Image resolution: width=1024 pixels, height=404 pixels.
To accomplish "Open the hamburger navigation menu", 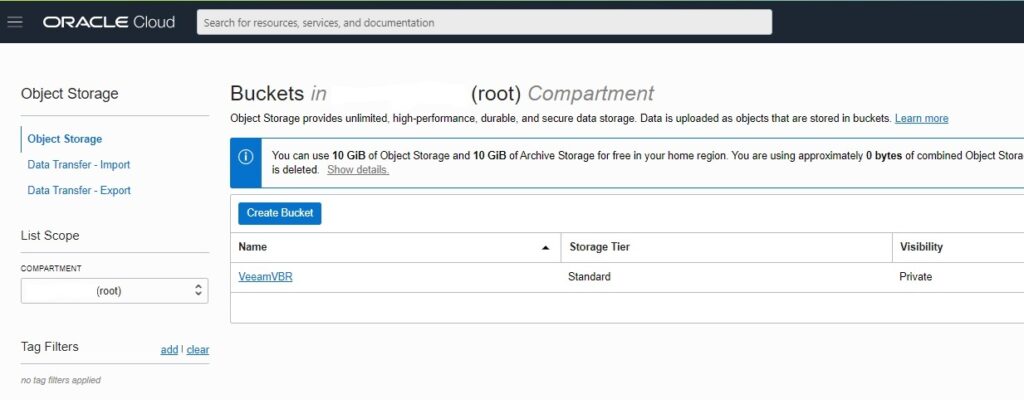I will click(14, 22).
